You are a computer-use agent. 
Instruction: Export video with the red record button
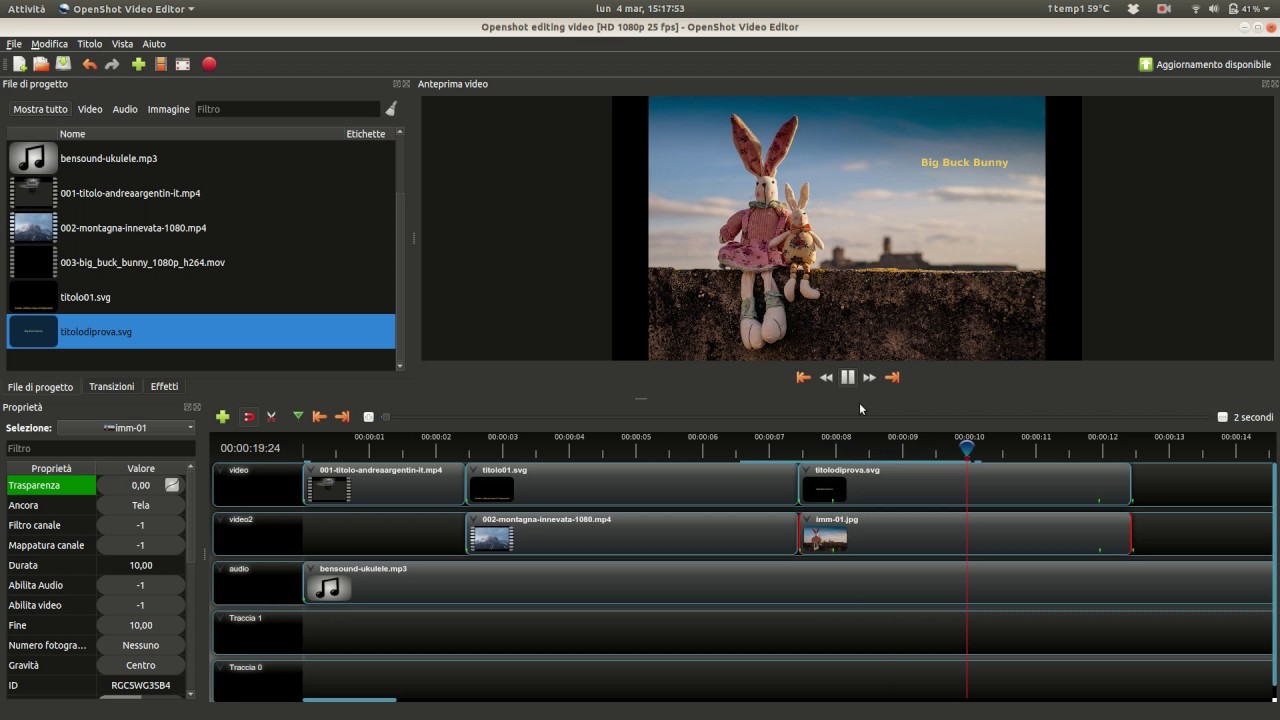pyautogui.click(x=209, y=64)
